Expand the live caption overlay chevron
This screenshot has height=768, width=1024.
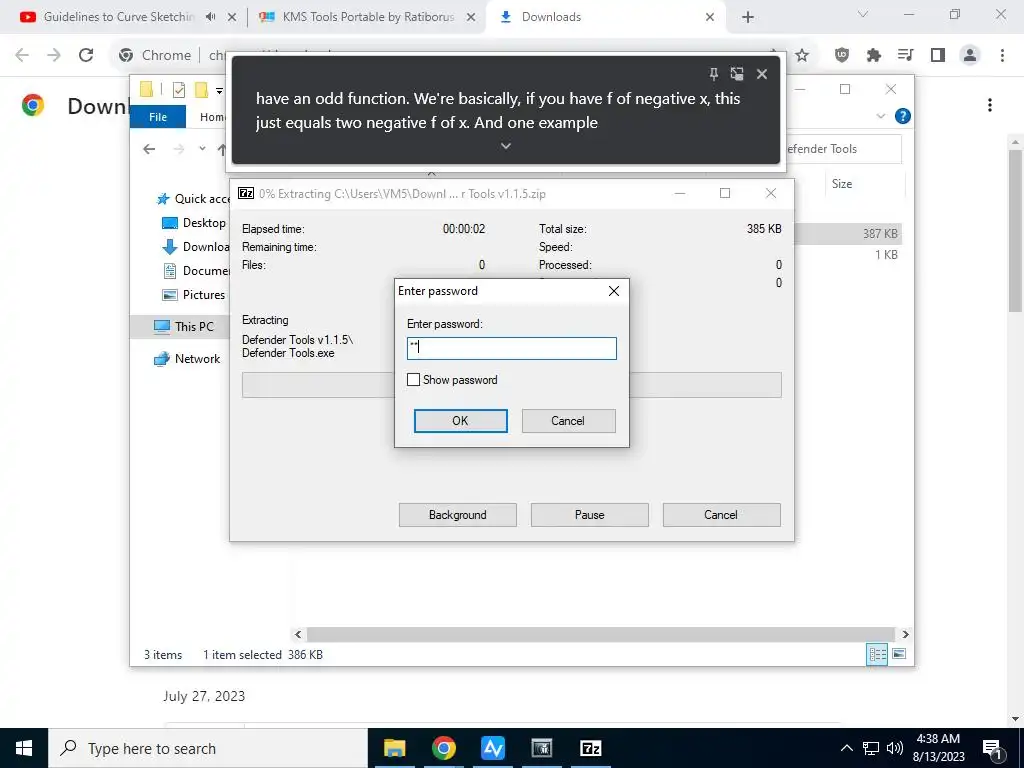[x=505, y=146]
